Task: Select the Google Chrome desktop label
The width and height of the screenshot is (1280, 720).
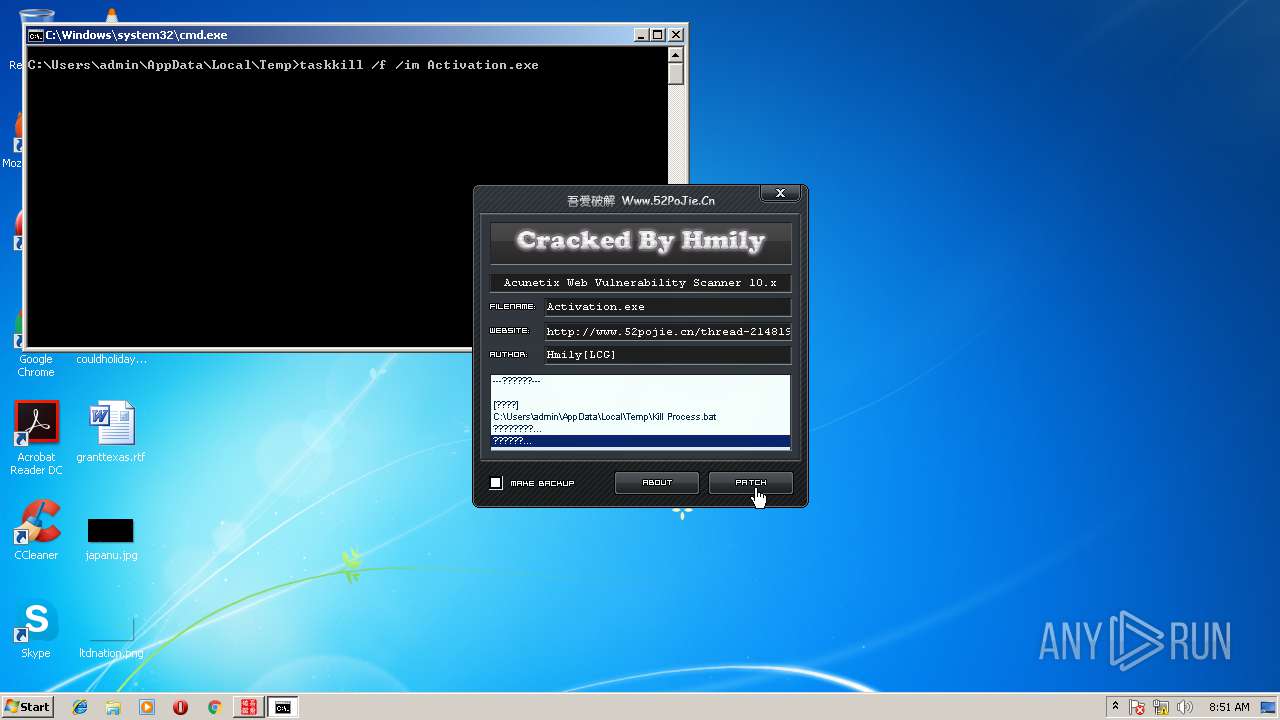Action: [36, 366]
